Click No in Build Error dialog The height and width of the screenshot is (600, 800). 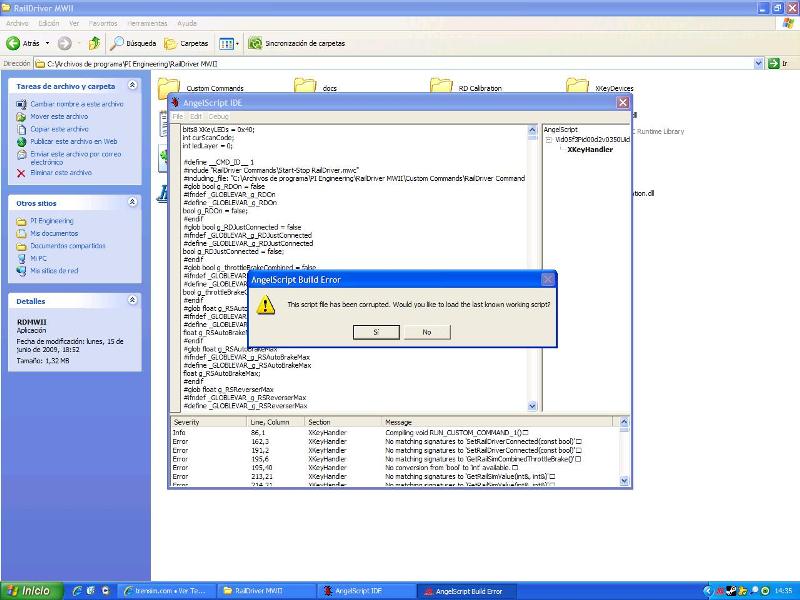[427, 331]
